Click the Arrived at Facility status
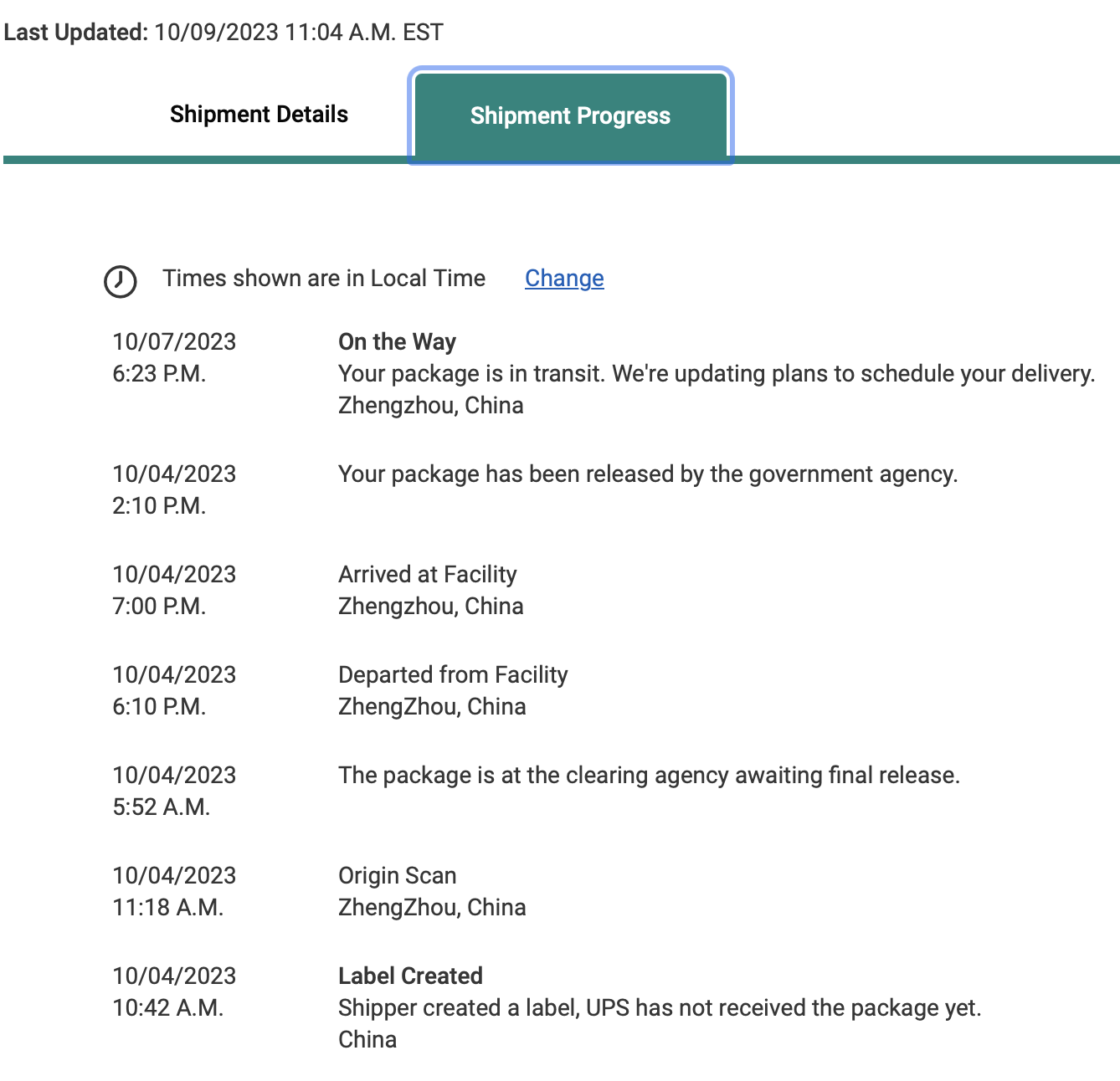This screenshot has width=1120, height=1081. pyautogui.click(x=427, y=575)
